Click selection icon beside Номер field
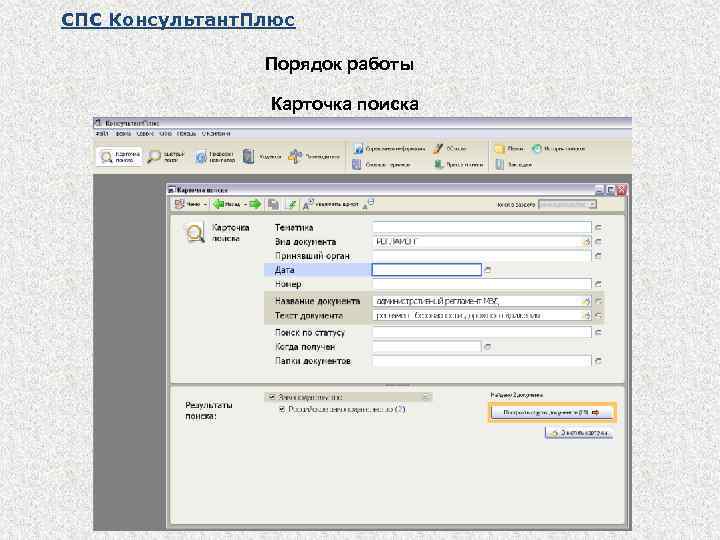This screenshot has width=720, height=540. [x=598, y=284]
